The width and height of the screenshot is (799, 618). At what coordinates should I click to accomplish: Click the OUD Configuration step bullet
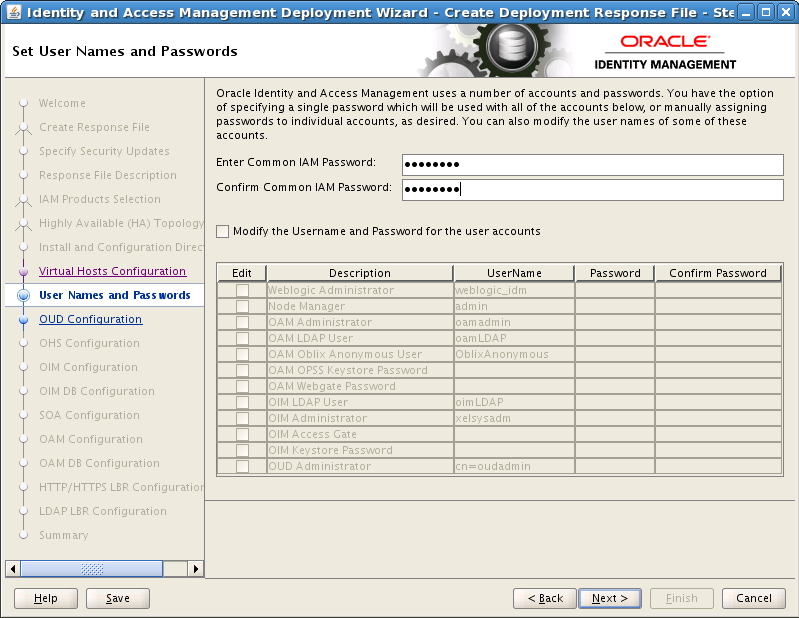coord(23,319)
